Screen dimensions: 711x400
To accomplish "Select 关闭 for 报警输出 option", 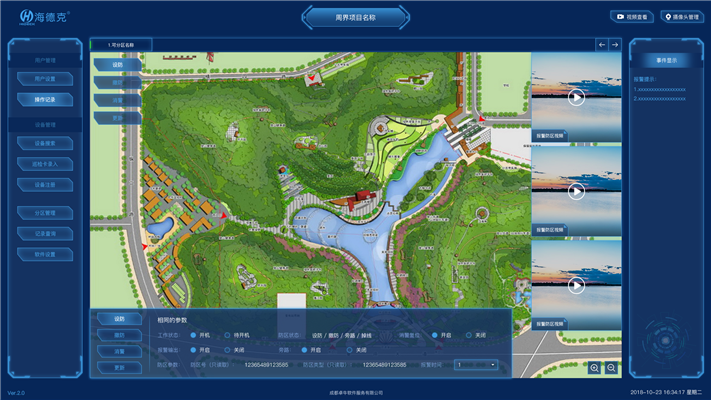I will (227, 350).
